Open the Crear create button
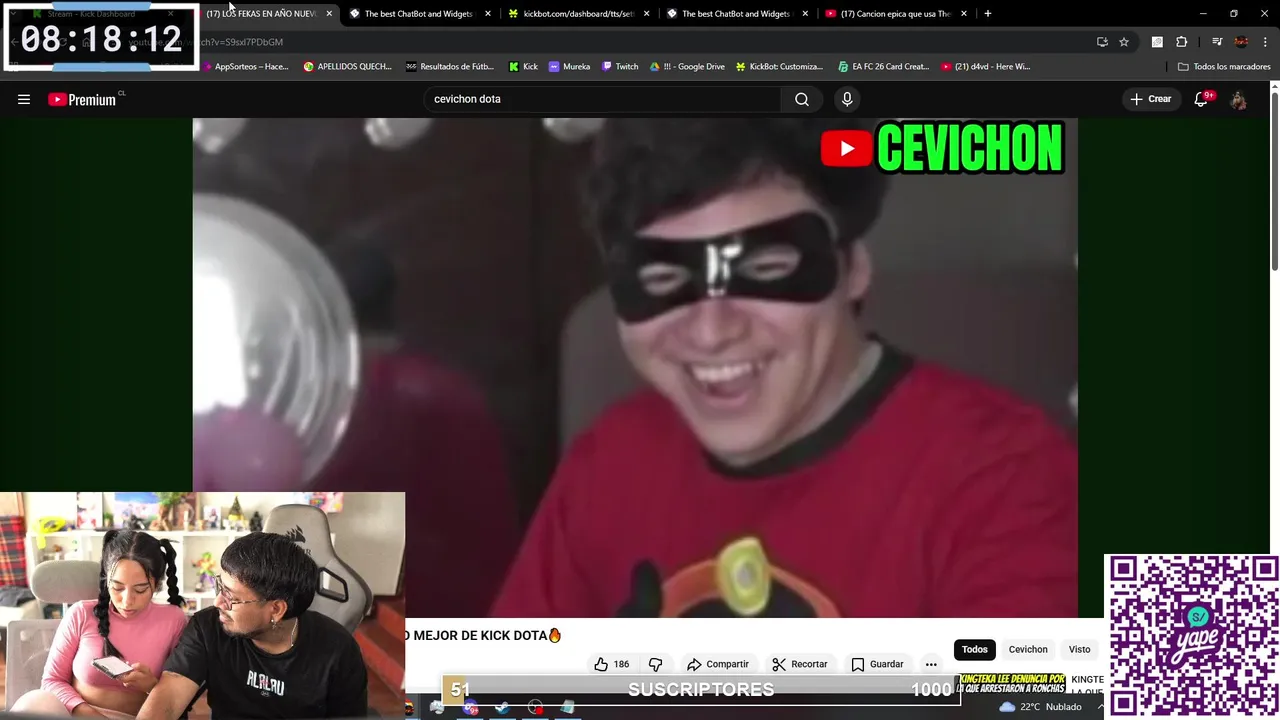The width and height of the screenshot is (1280, 720). tap(1150, 99)
